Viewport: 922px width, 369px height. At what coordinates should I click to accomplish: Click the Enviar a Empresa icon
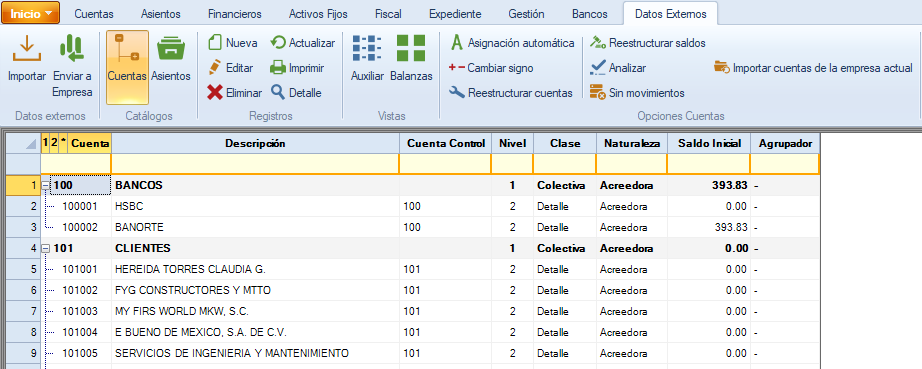click(72, 49)
